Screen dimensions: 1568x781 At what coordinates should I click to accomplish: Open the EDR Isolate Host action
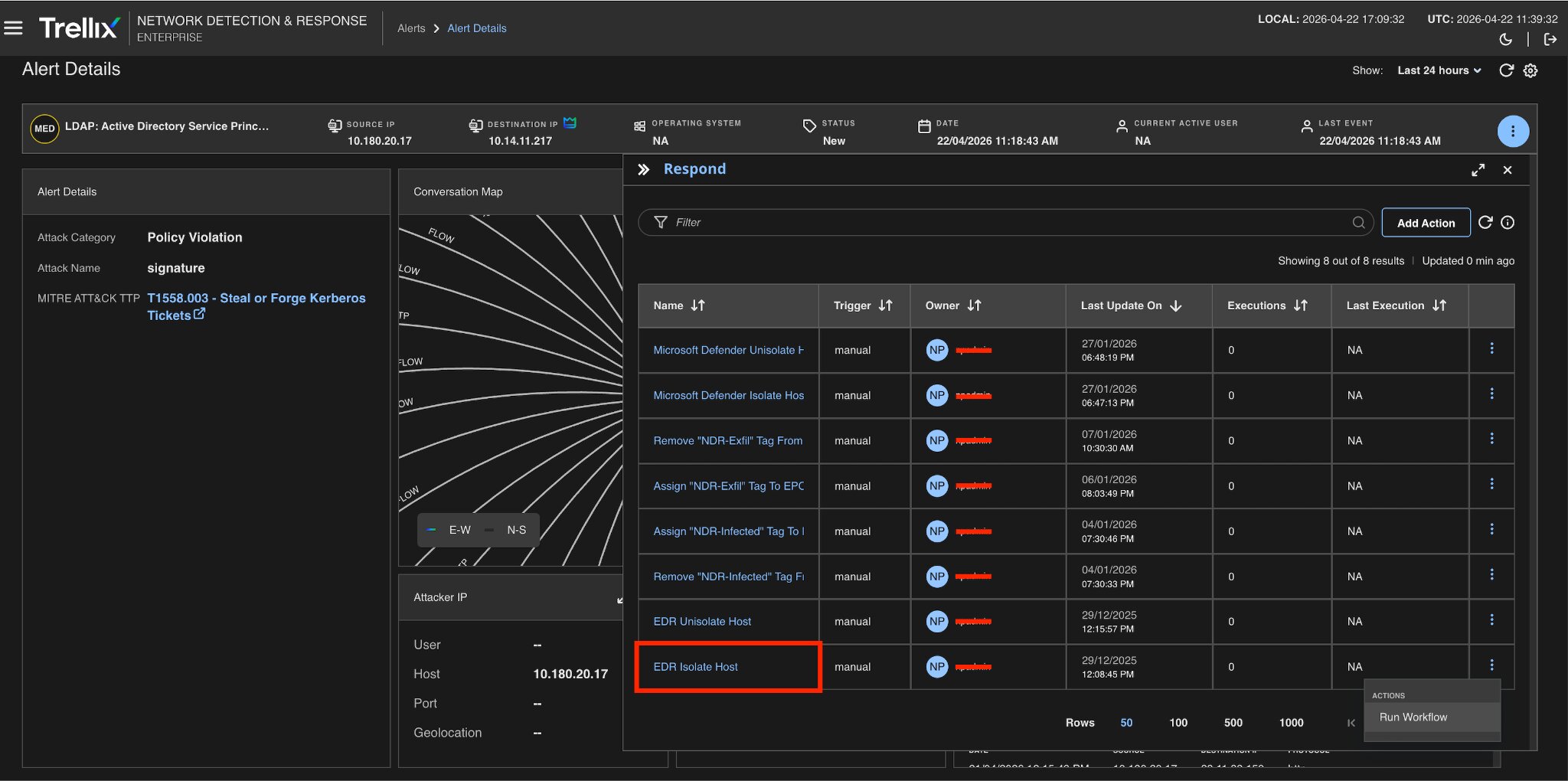point(695,667)
